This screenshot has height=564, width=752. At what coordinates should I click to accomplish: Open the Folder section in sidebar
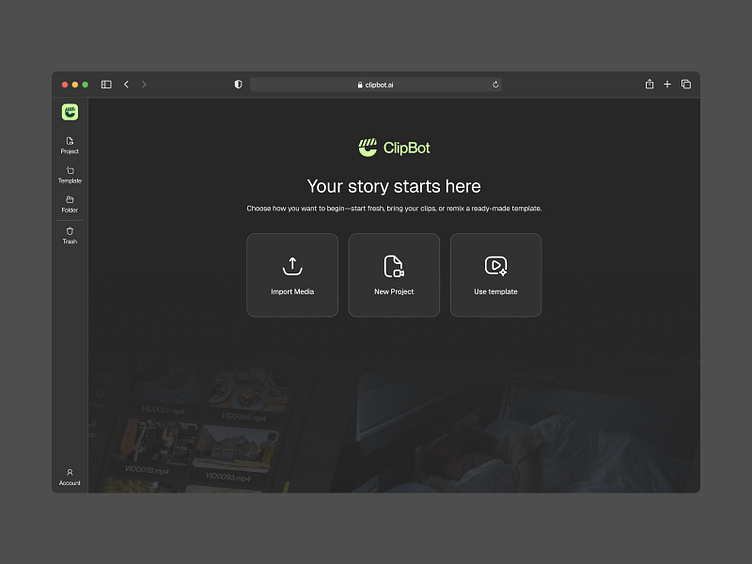[70, 204]
